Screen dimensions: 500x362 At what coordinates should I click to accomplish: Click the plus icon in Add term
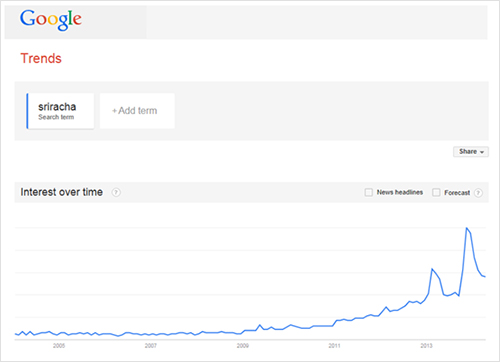pos(114,111)
